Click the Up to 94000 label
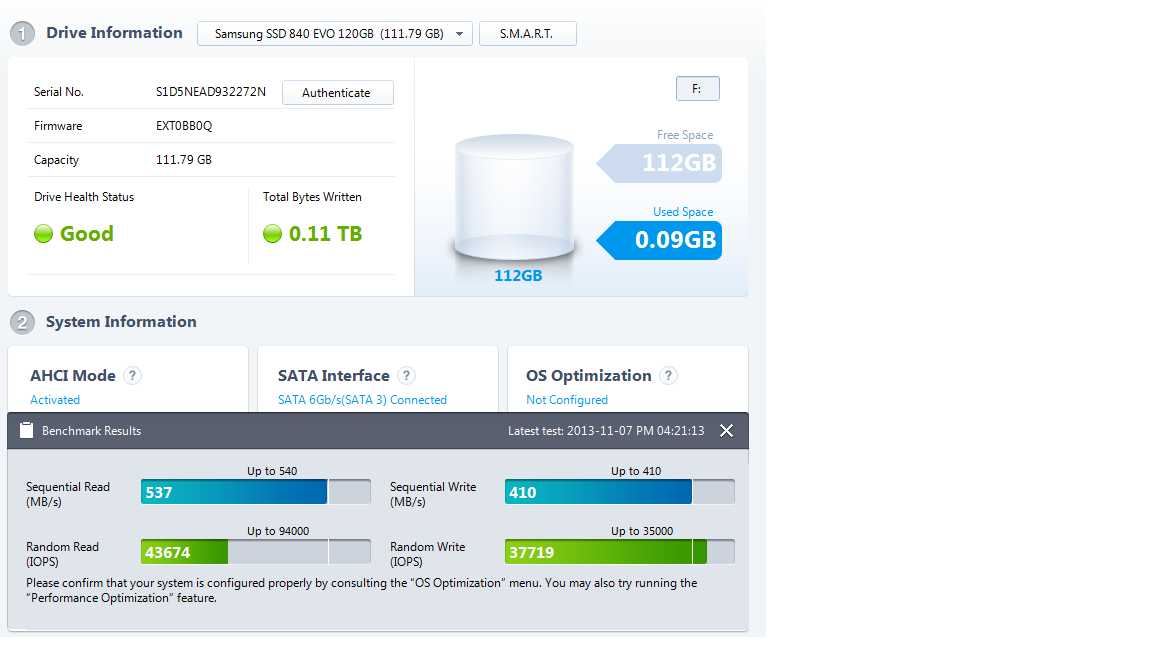This screenshot has width=1152, height=648. point(278,531)
